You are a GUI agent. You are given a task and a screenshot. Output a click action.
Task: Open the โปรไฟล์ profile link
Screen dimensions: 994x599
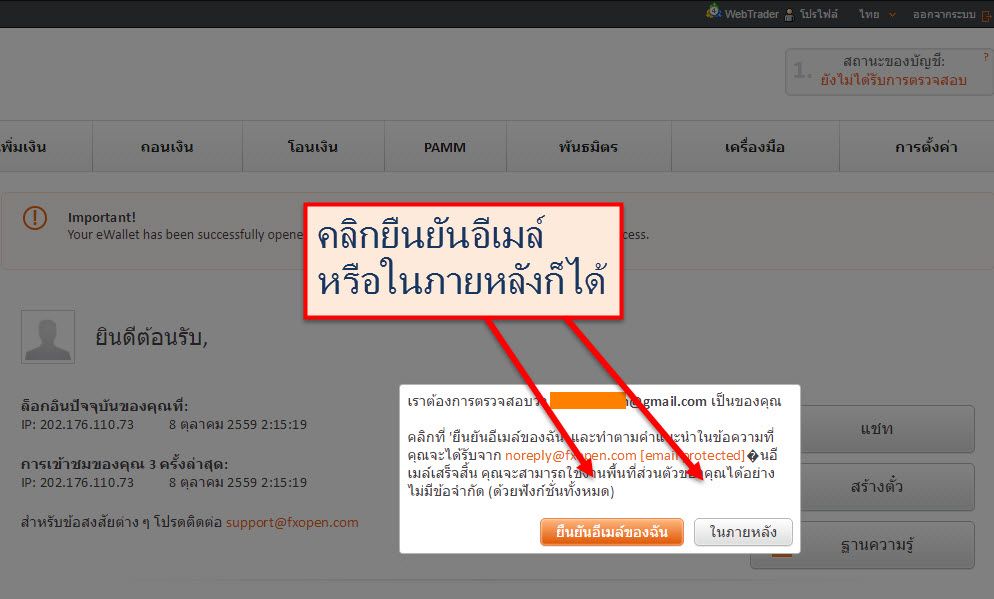(818, 14)
